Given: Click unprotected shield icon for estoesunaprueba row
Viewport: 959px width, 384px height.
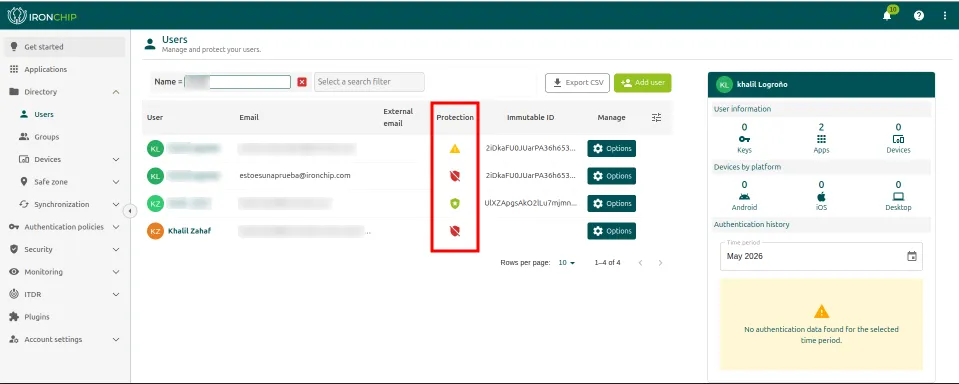Looking at the screenshot, I should pyautogui.click(x=454, y=176).
